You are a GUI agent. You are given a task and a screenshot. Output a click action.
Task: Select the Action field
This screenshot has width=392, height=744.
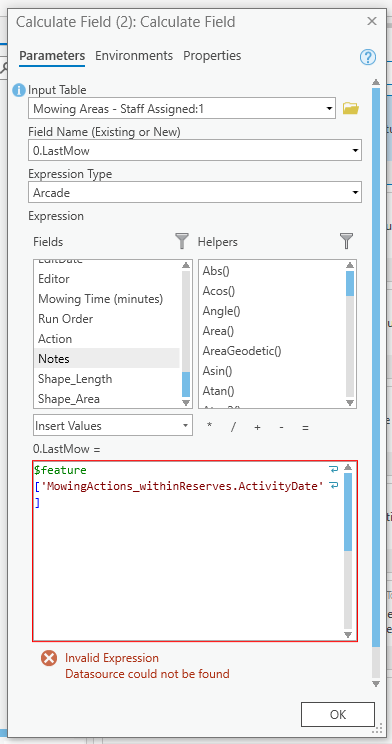[107, 339]
